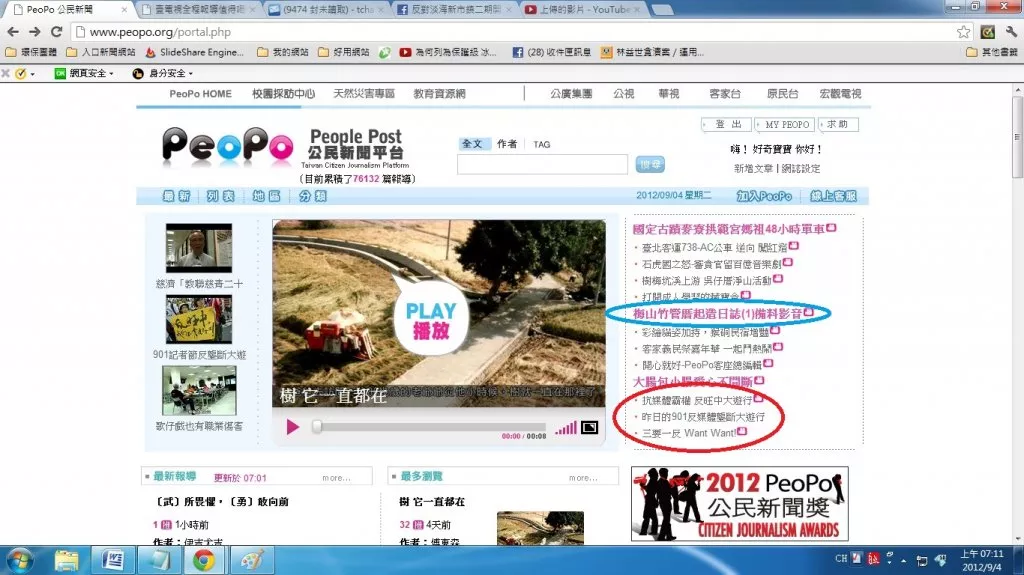Open the notepad-like app on the taskbar
This screenshot has width=1024, height=575.
[159, 561]
